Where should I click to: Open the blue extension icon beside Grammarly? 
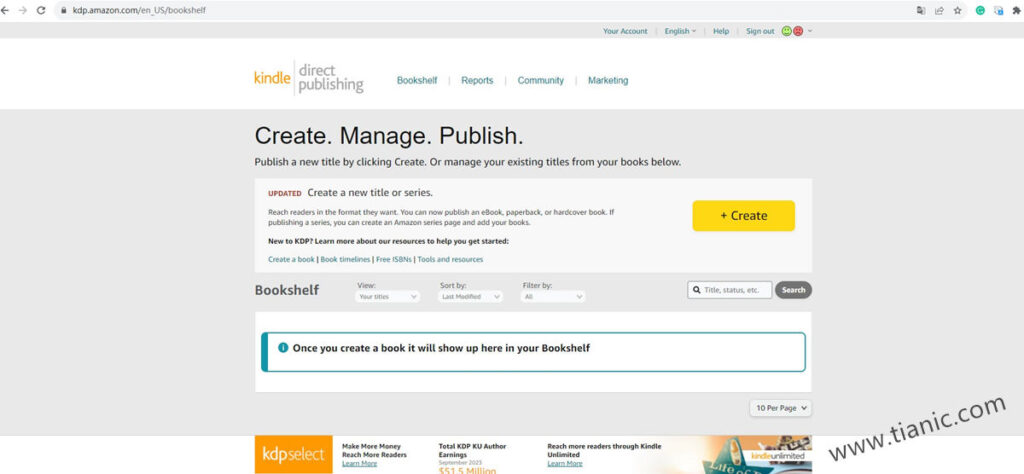(x=999, y=10)
